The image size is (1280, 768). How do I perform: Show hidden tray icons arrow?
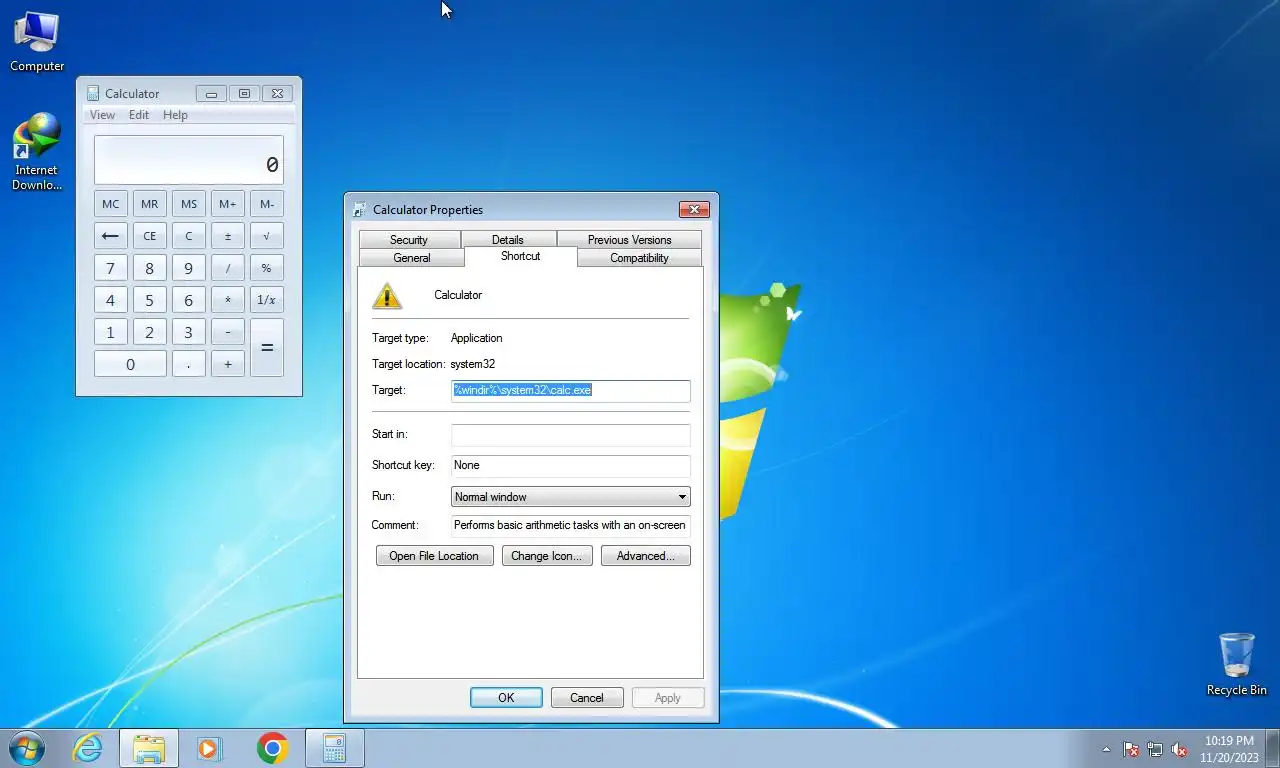click(x=1106, y=749)
